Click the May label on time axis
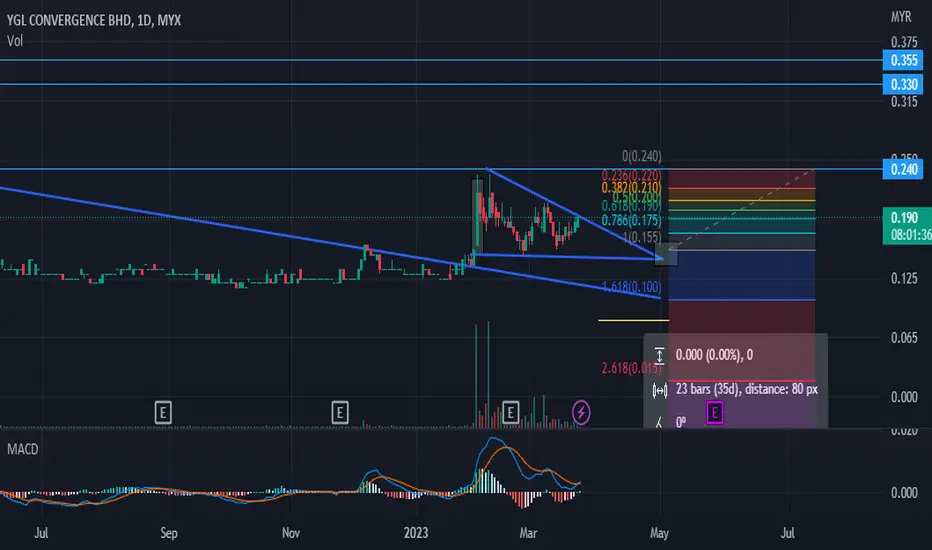The width and height of the screenshot is (932, 550). point(659,533)
